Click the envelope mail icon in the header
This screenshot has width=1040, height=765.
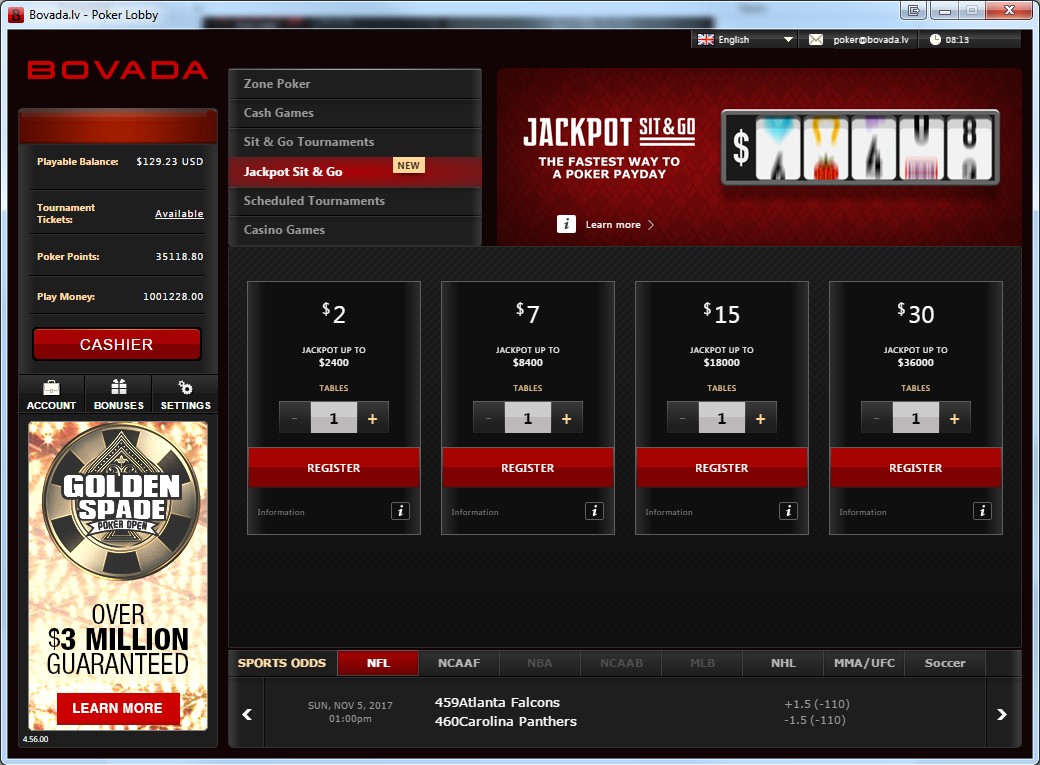[816, 40]
